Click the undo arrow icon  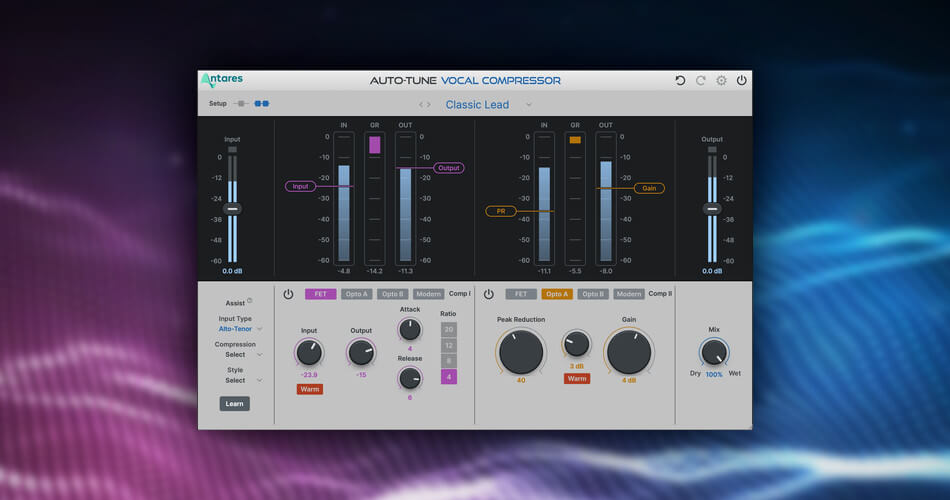680,81
